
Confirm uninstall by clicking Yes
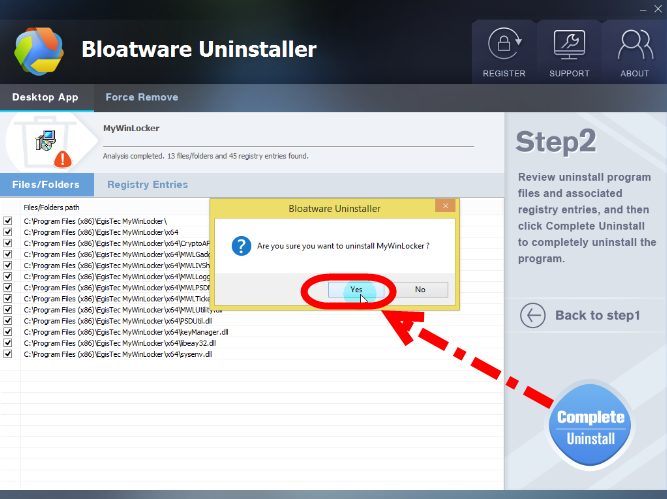[x=356, y=289]
